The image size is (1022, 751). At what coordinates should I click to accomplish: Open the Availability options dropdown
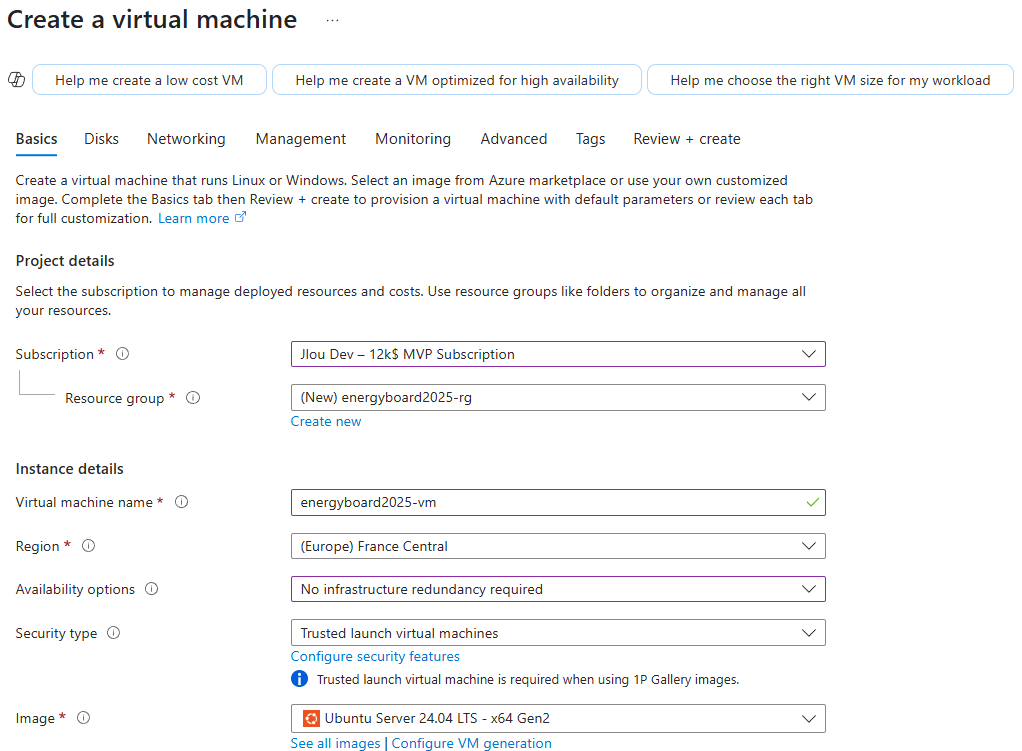pyautogui.click(x=558, y=589)
